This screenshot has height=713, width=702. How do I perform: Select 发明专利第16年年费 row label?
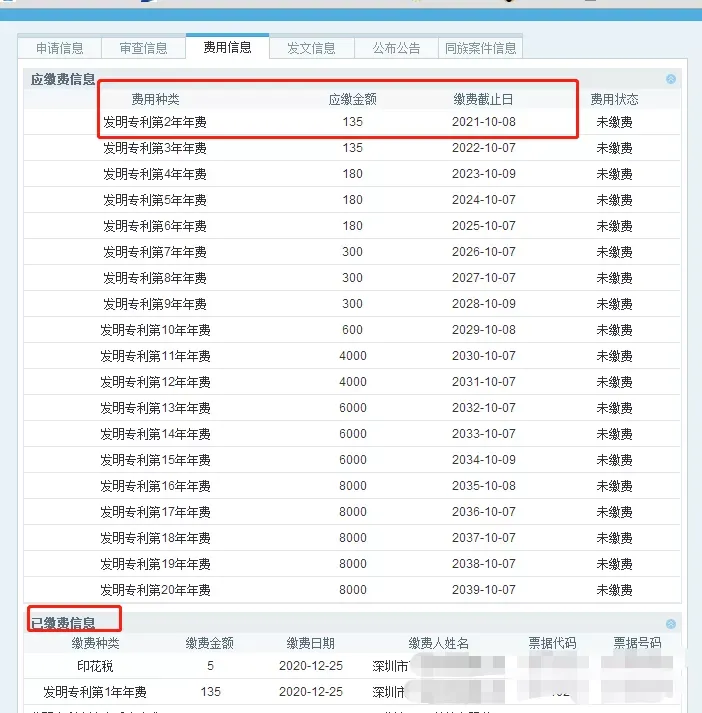155,486
